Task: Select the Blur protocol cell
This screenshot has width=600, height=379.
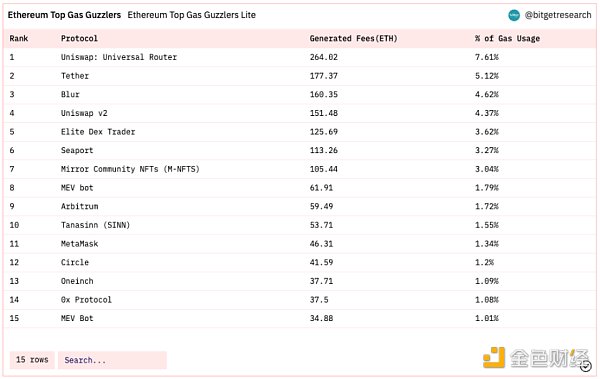Action: point(70,94)
